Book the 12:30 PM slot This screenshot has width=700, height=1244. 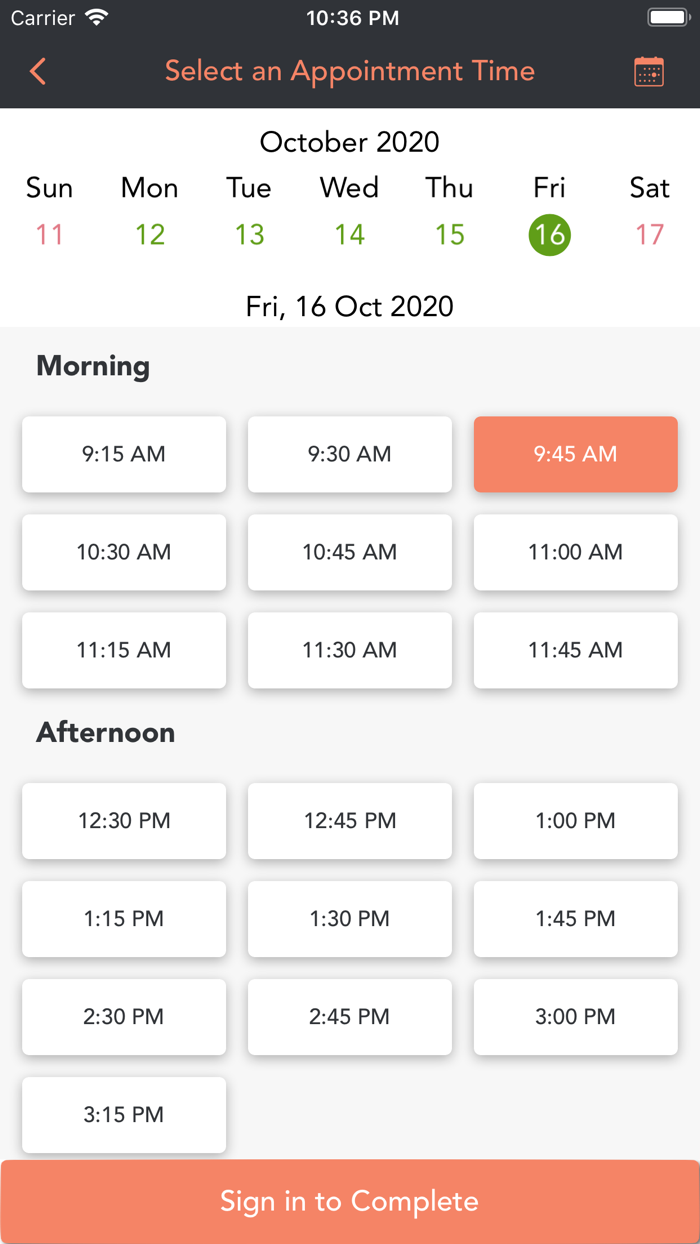point(124,821)
